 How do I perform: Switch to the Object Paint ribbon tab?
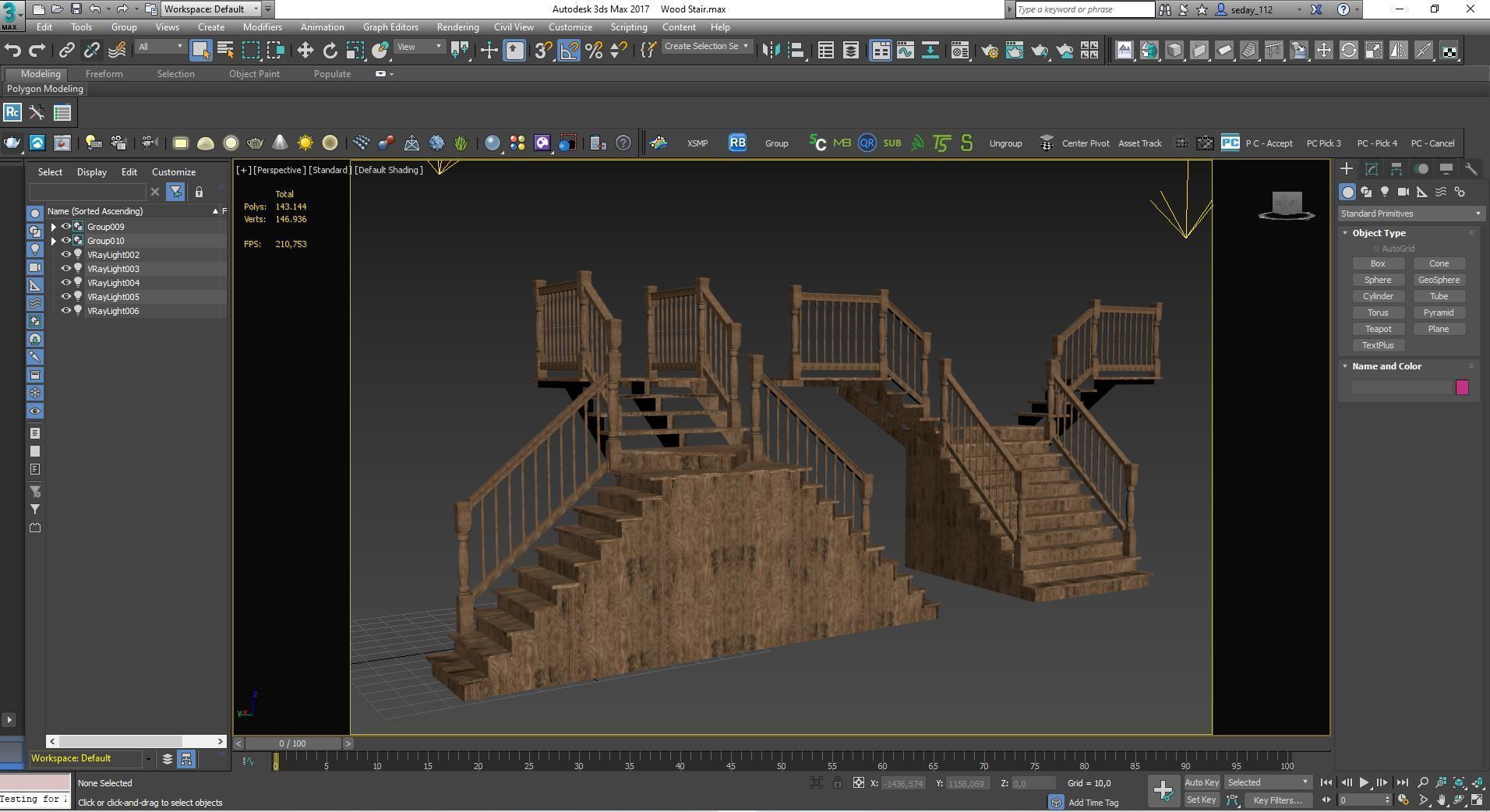click(254, 74)
